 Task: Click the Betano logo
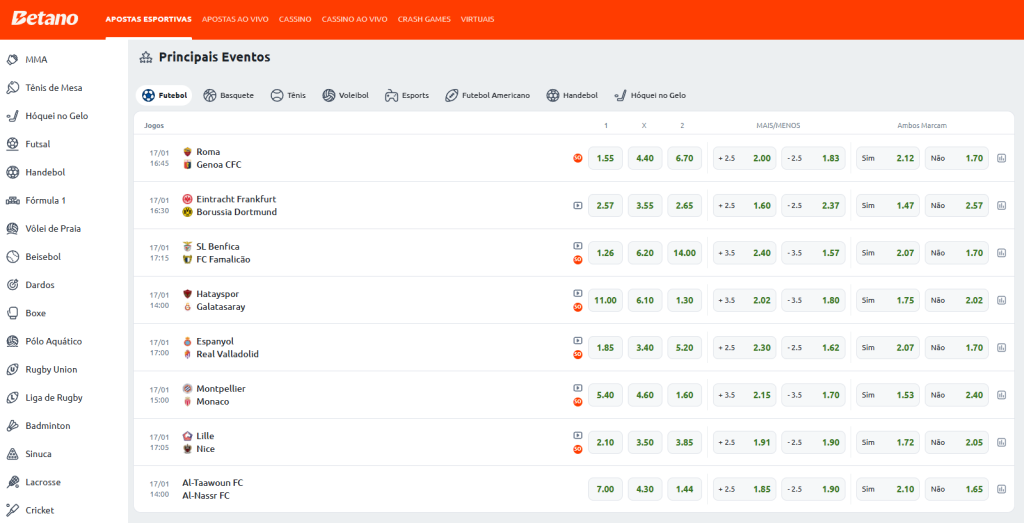pos(44,18)
